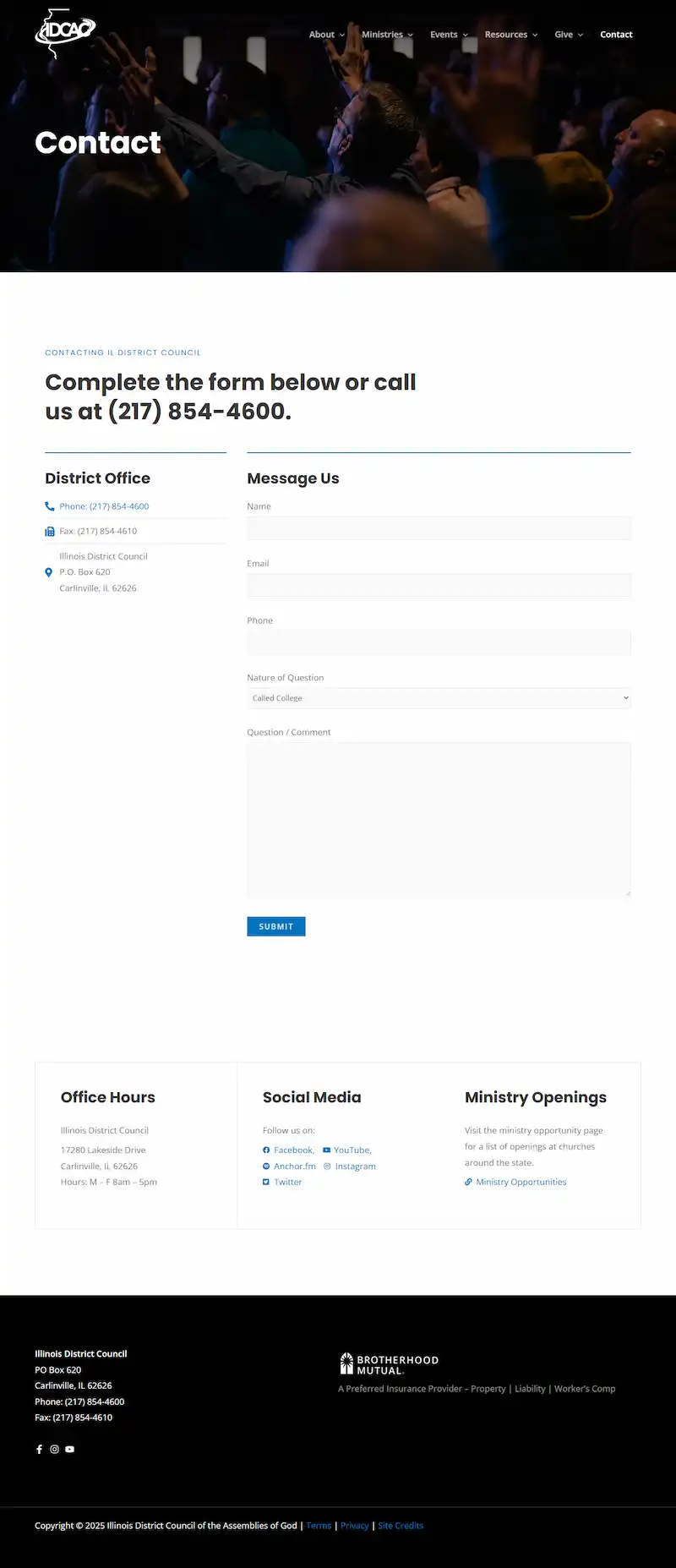Click the Question / Comment text area
Screen dimensions: 676x1568
[x=439, y=818]
